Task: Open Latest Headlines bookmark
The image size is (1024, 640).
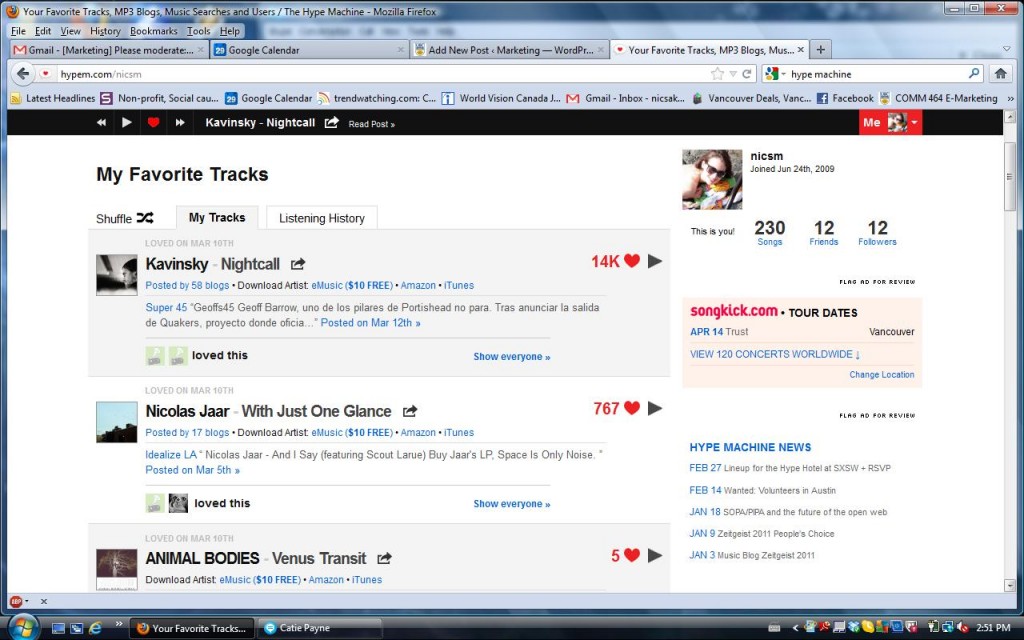Action: click(x=53, y=98)
